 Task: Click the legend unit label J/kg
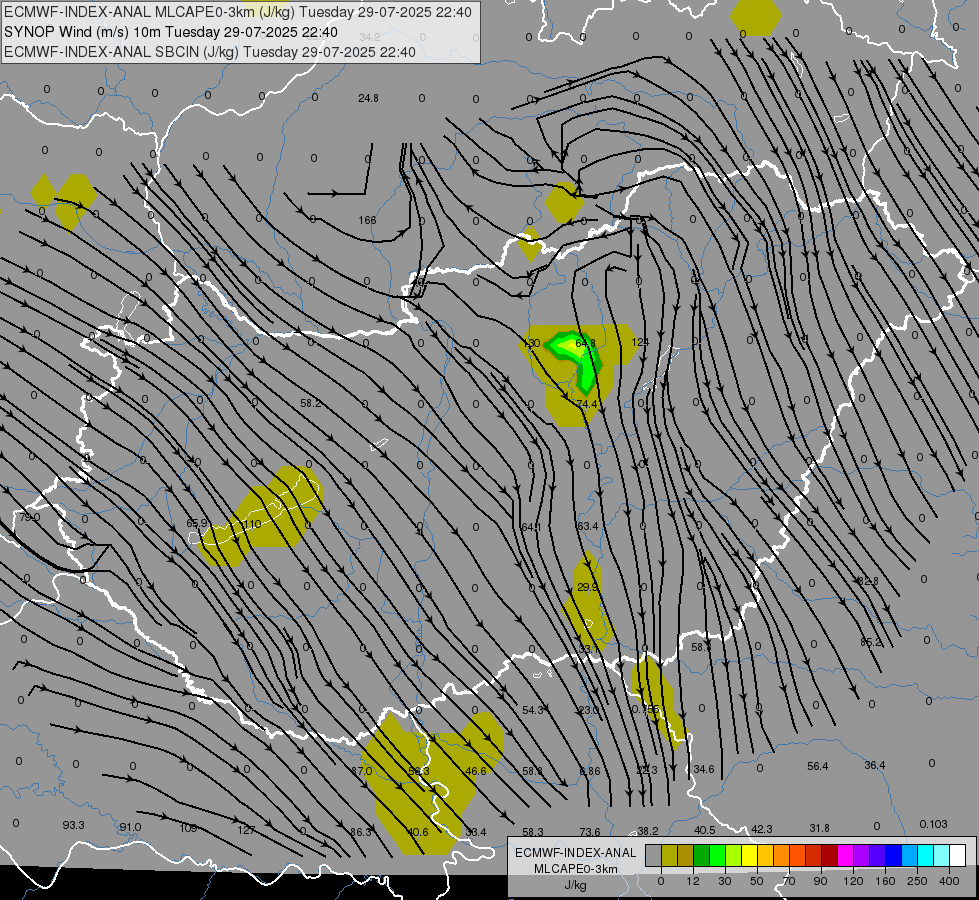tap(575, 885)
